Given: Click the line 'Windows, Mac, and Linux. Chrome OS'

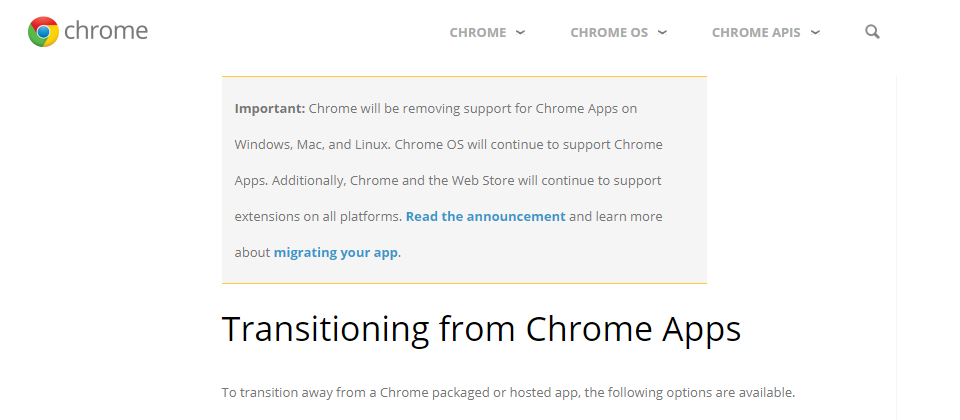Looking at the screenshot, I should (x=449, y=144).
